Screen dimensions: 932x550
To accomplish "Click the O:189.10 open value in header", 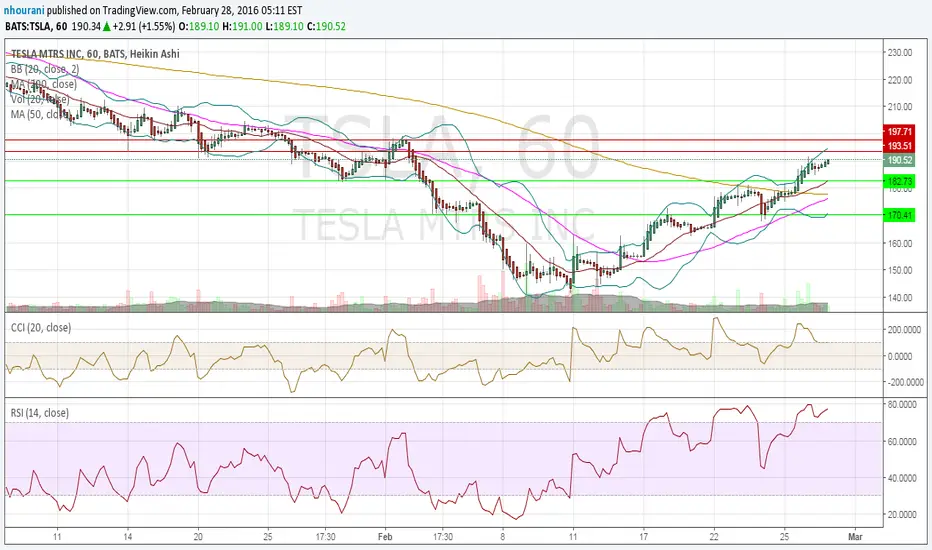I will (199, 27).
